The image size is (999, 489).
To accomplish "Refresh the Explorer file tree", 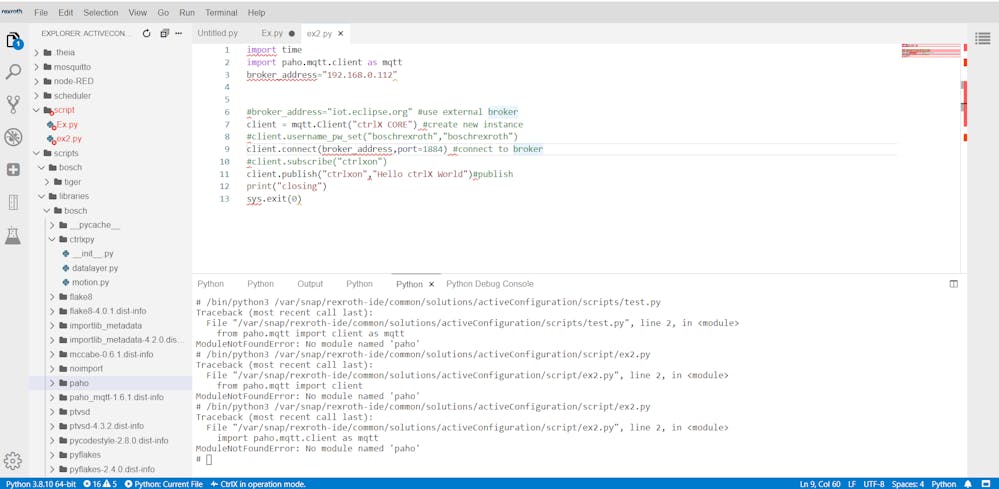I will pos(146,33).
